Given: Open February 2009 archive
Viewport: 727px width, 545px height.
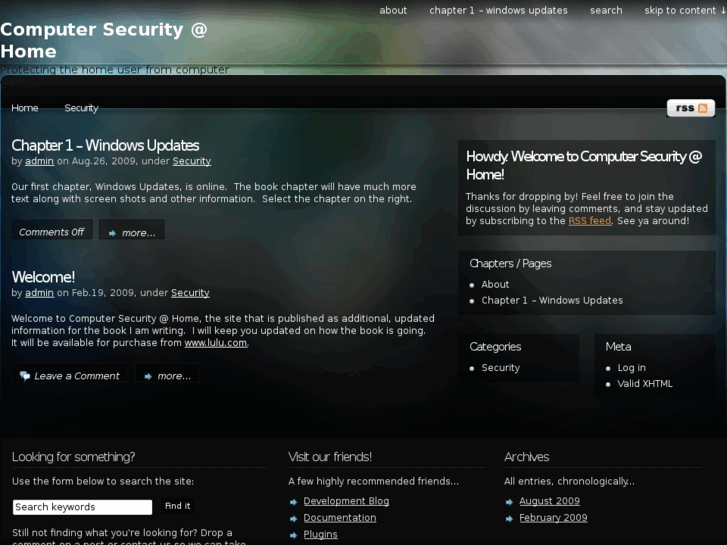Looking at the screenshot, I should 553,518.
